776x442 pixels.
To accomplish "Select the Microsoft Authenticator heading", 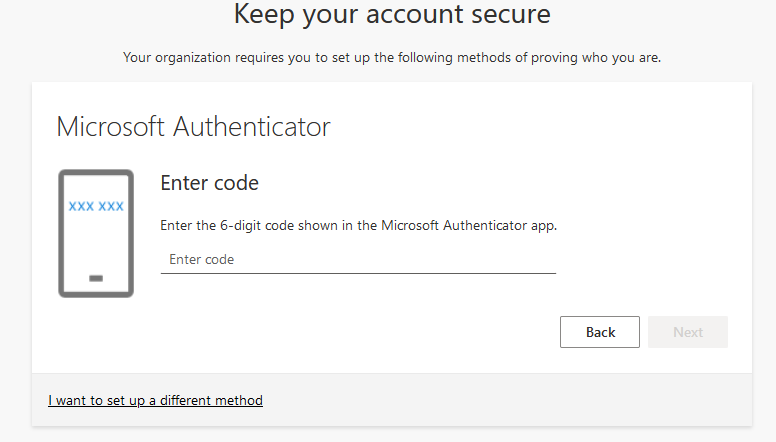I will (x=193, y=127).
